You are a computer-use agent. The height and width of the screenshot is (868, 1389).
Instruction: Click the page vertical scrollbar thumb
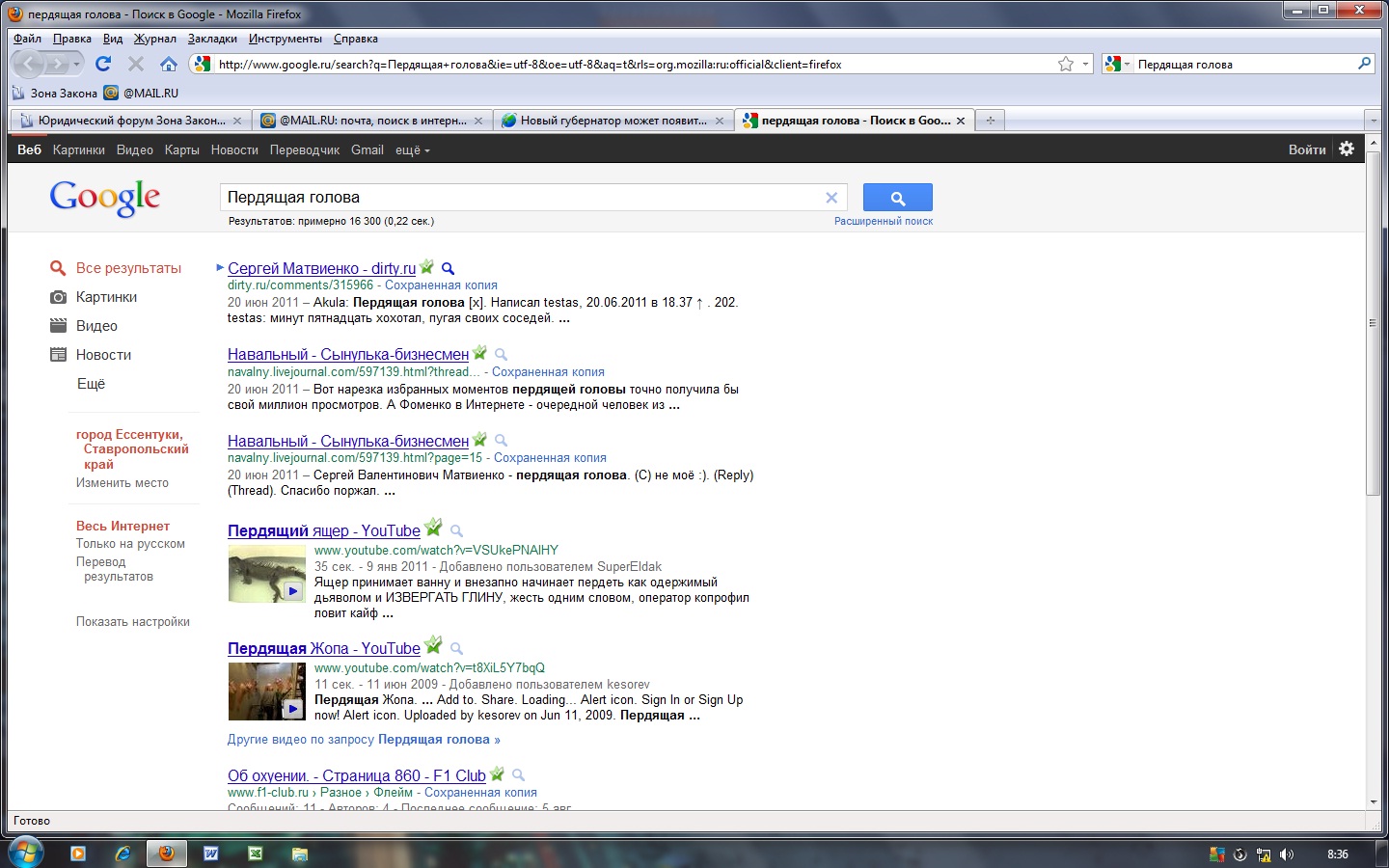(1374, 323)
